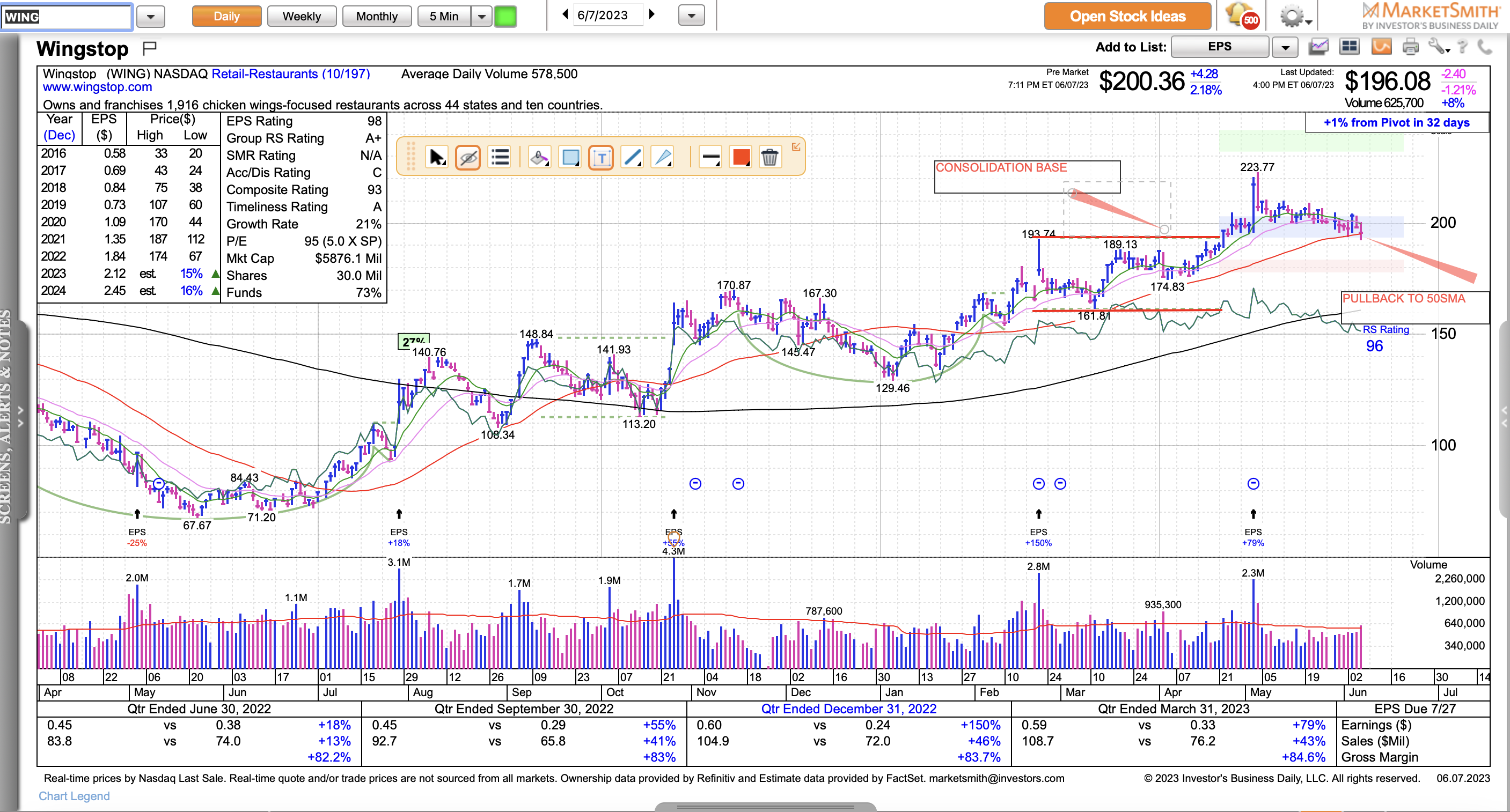Screen dimensions: 1510x812
Task: Click the EPS +150% earnings marker
Action: click(x=1038, y=537)
